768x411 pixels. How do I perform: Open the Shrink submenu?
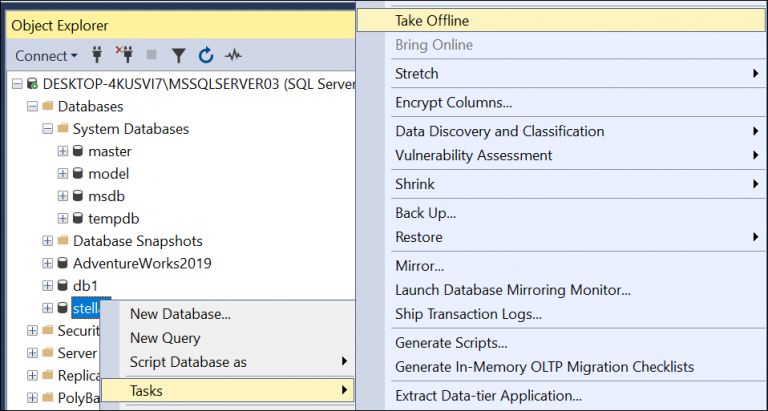click(415, 184)
